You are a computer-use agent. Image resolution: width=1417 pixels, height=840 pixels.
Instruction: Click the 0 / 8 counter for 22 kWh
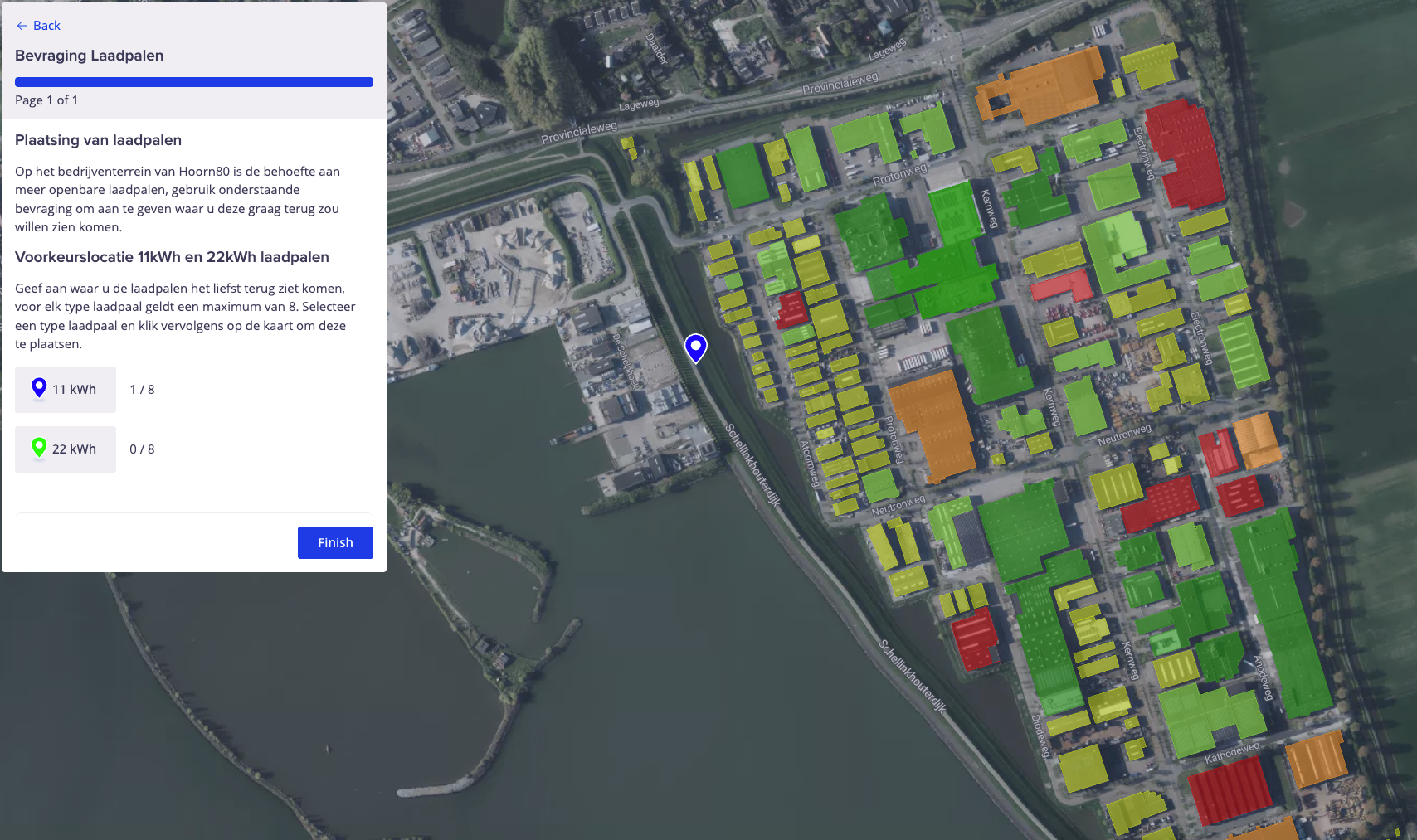[x=142, y=449]
